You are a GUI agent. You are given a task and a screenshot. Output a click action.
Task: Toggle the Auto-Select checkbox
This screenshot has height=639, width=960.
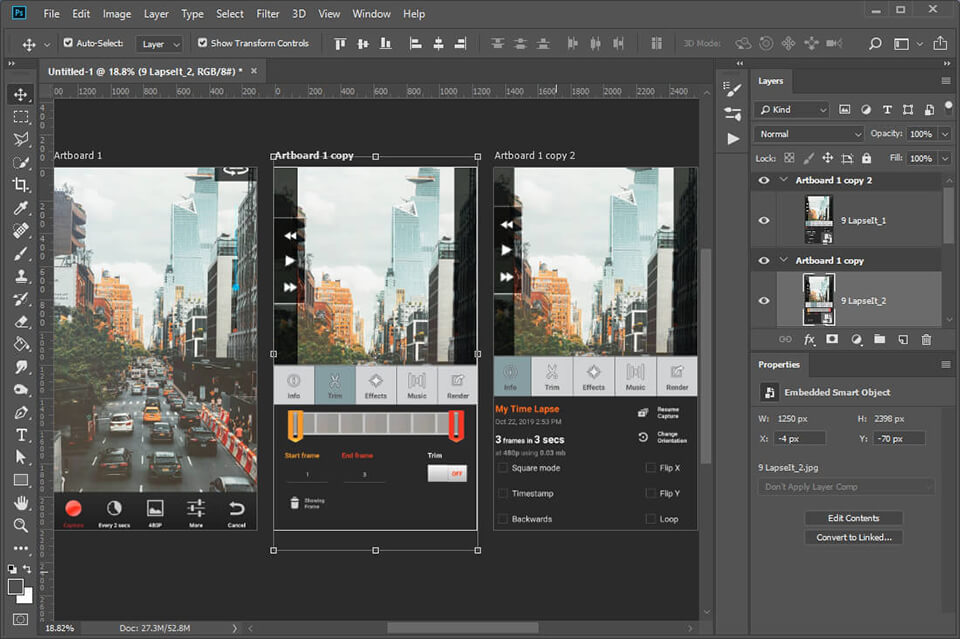click(68, 44)
